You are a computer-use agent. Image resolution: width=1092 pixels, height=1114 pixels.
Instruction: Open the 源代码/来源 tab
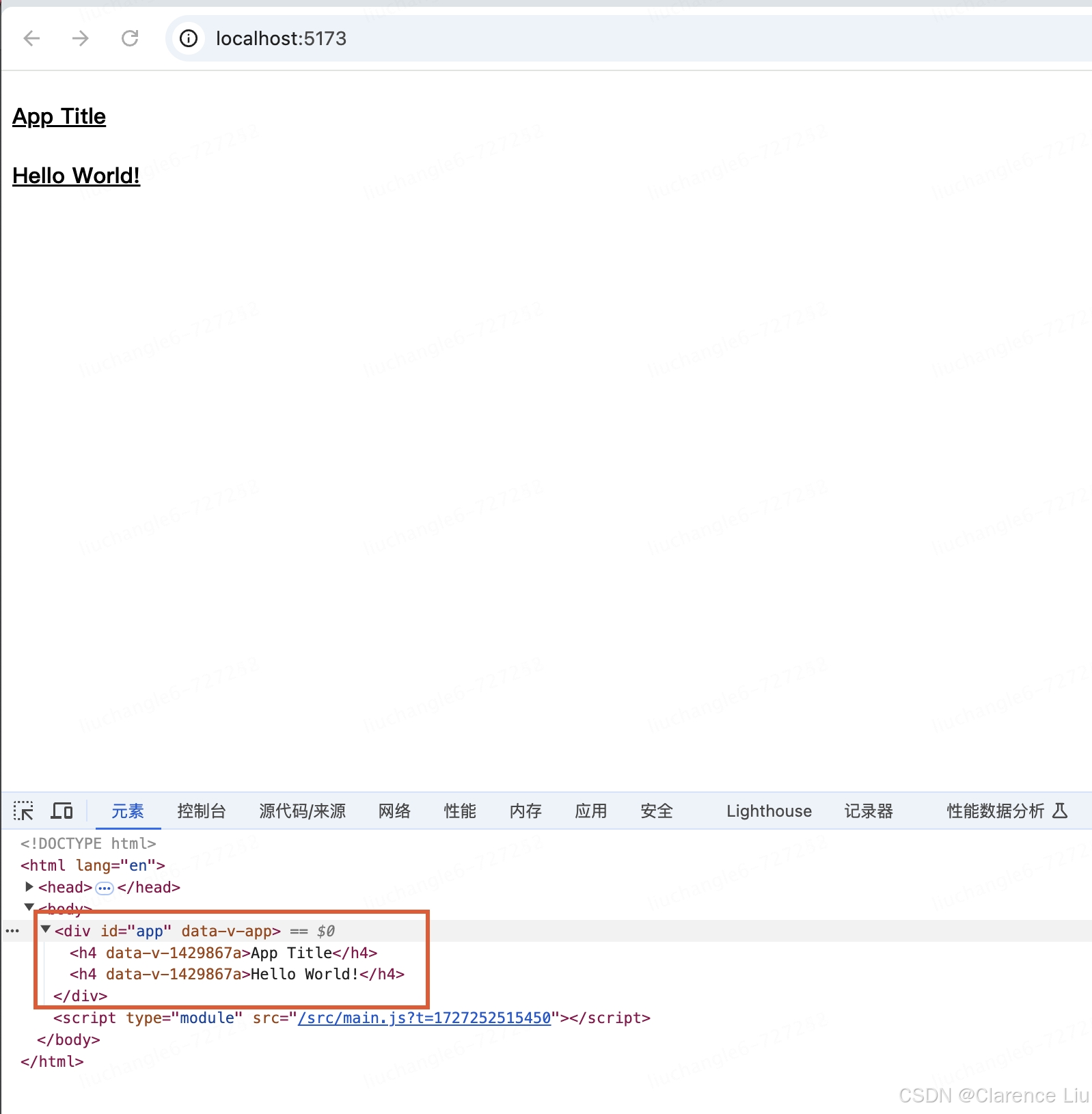pyautogui.click(x=303, y=811)
